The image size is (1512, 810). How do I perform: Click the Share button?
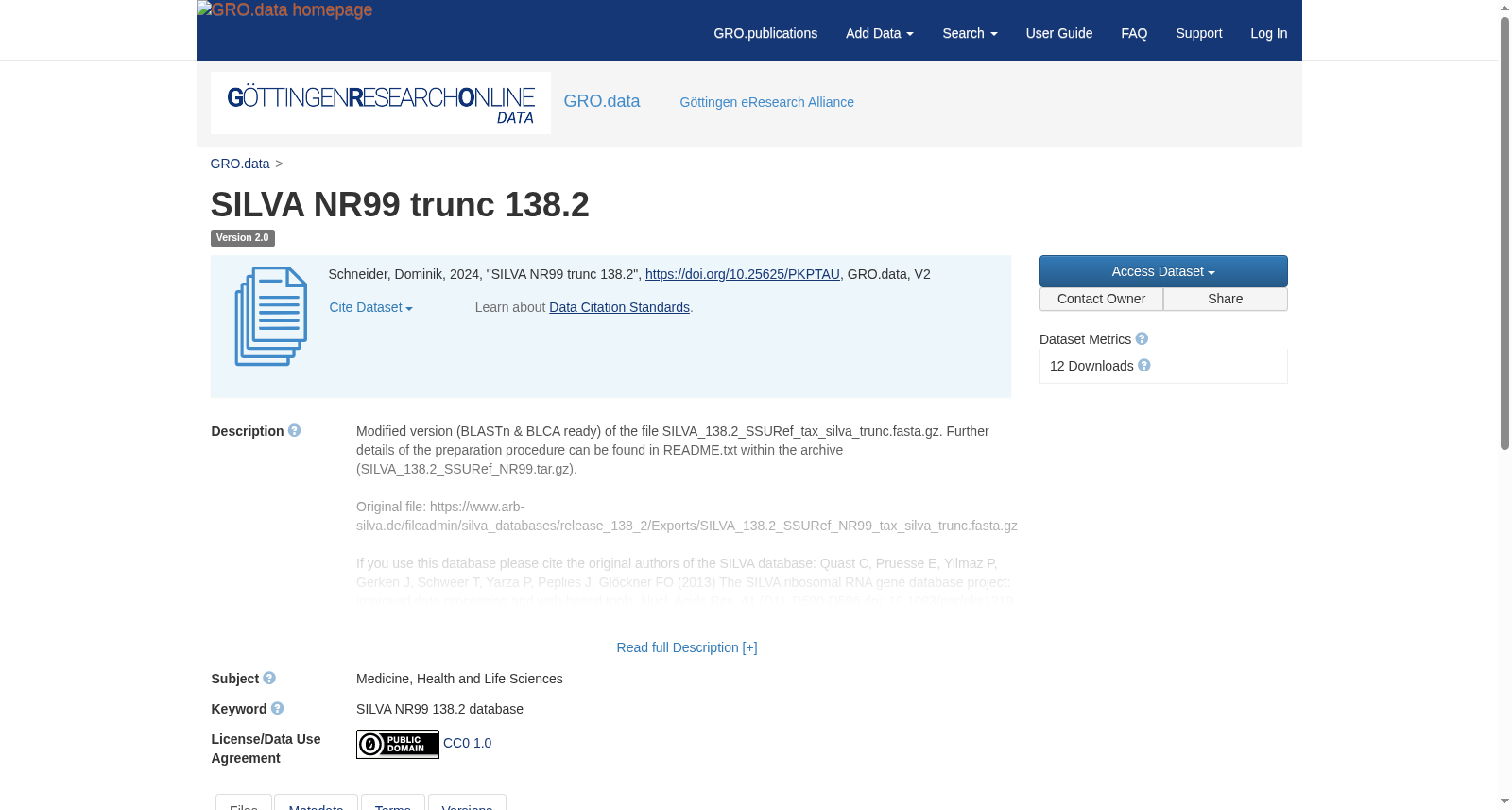1226,299
